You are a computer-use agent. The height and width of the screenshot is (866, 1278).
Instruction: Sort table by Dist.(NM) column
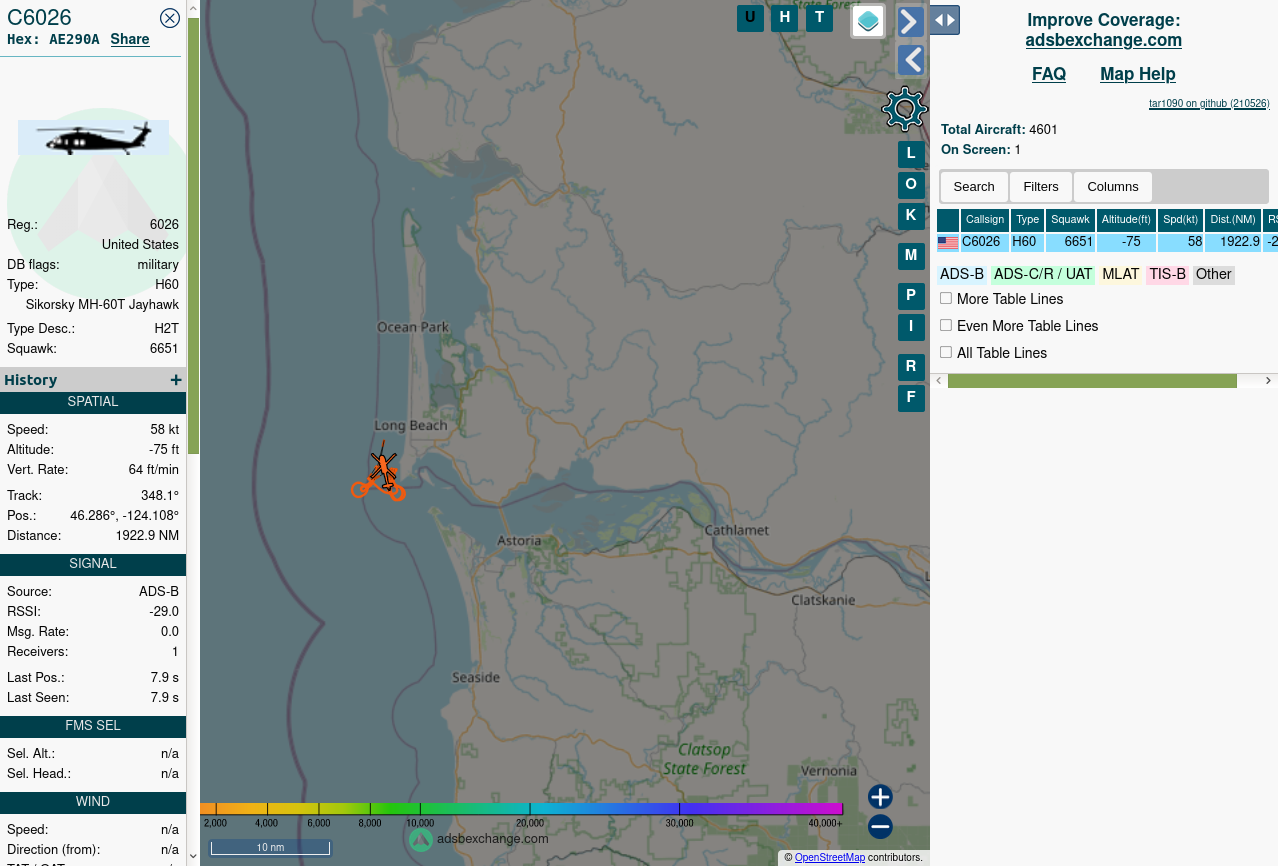pos(1233,220)
